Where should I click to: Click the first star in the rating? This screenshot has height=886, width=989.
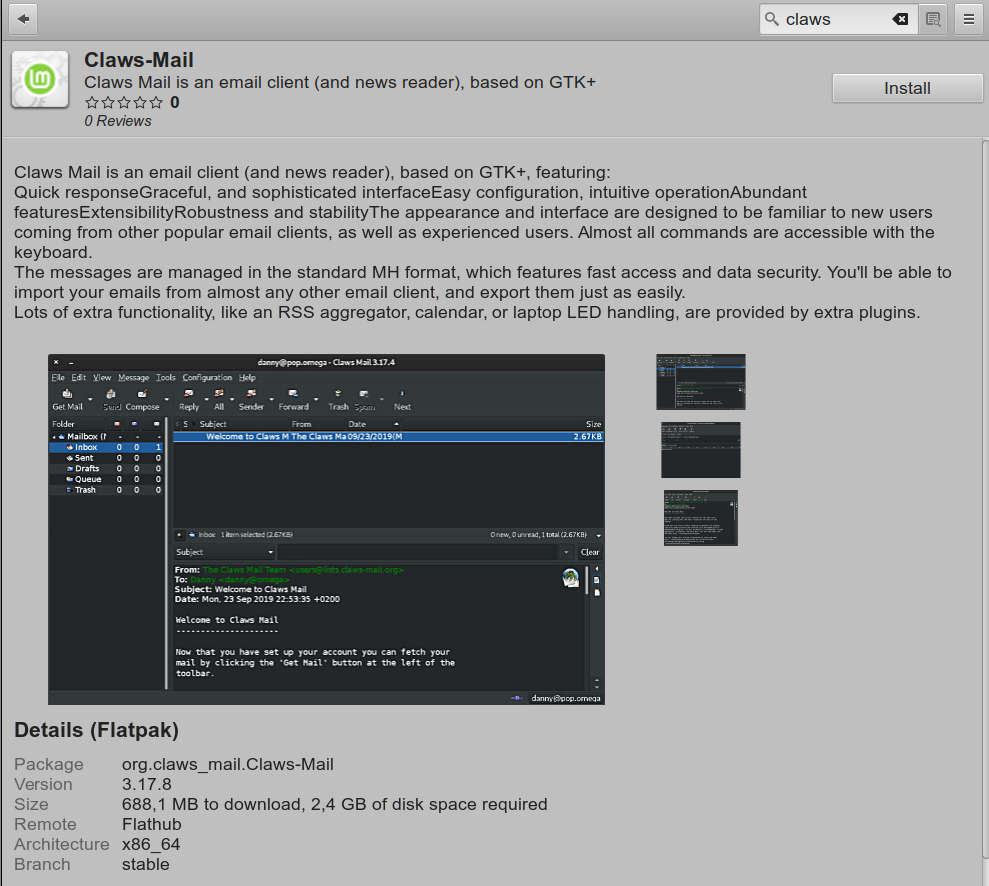click(x=92, y=102)
